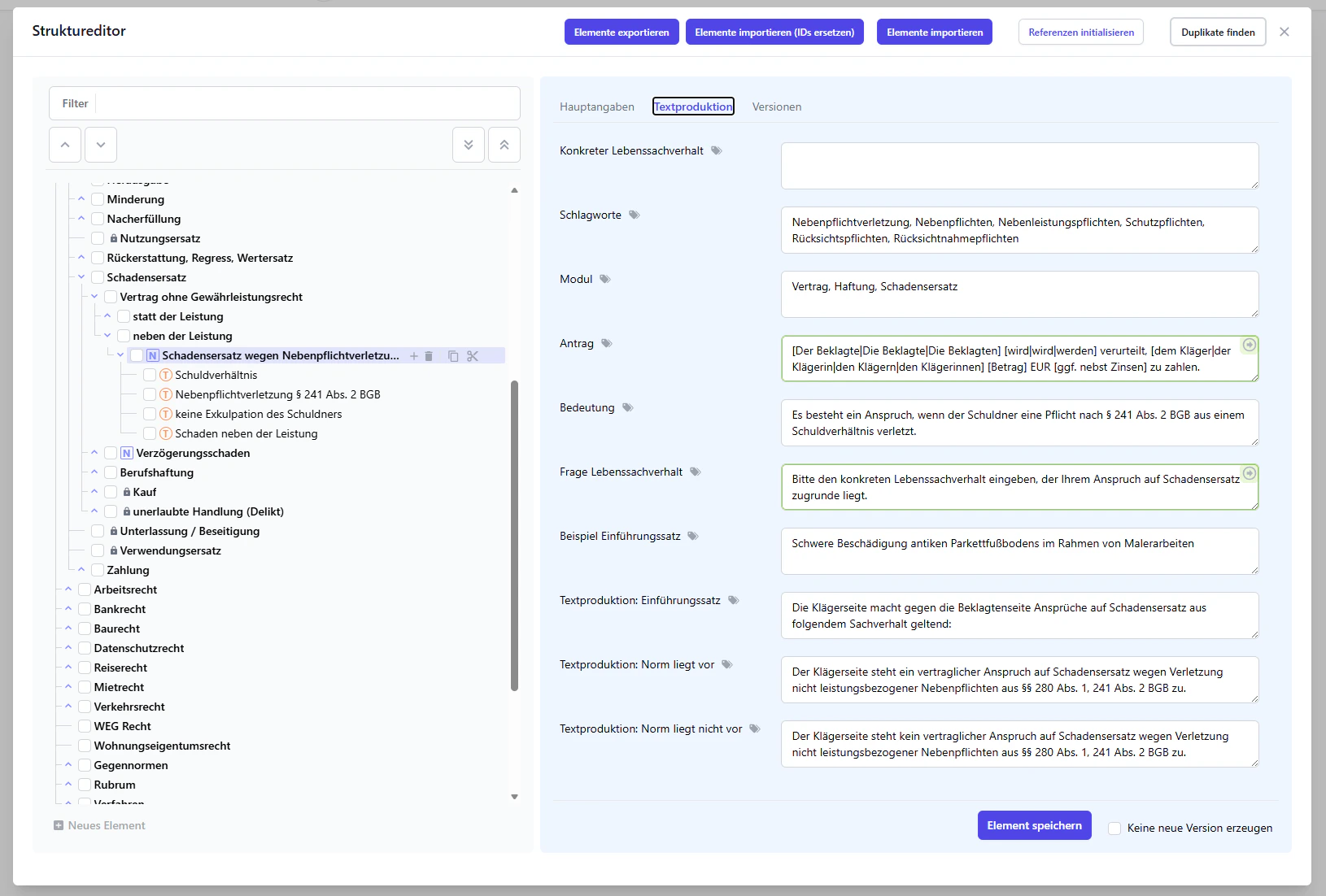The image size is (1326, 896).
Task: Click the T icon of Schaden neben der Leistung
Action: (166, 433)
